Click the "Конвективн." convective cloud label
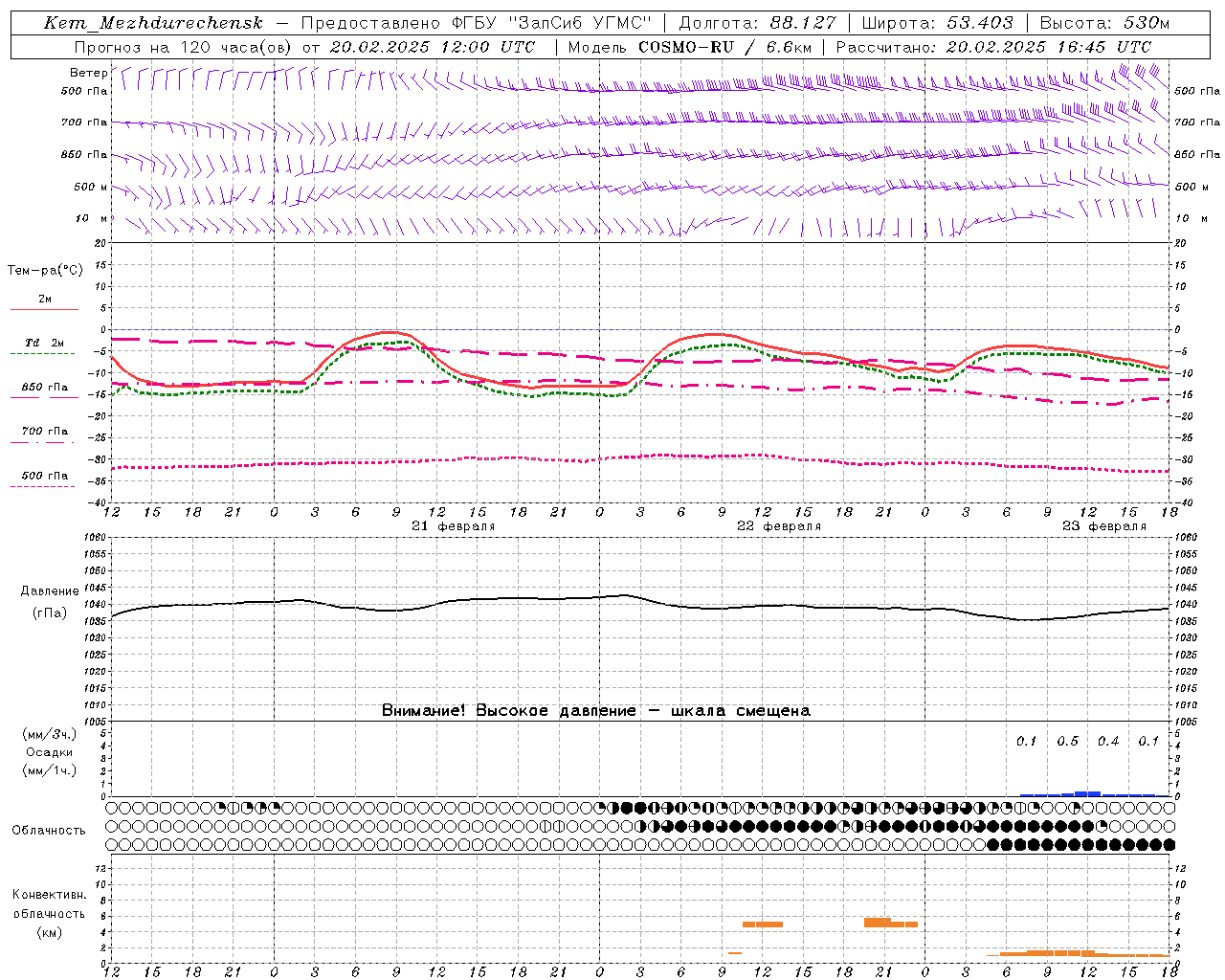 (49, 894)
